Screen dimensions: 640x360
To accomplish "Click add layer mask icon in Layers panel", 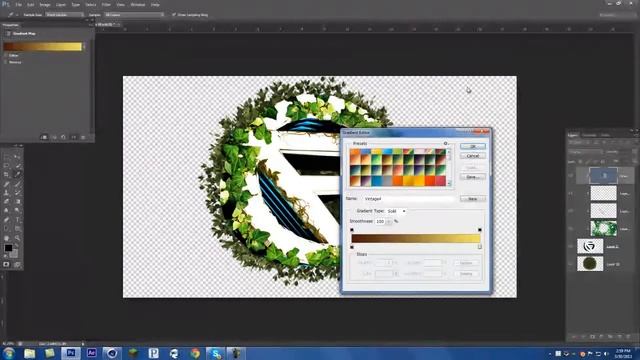I will point(592,337).
